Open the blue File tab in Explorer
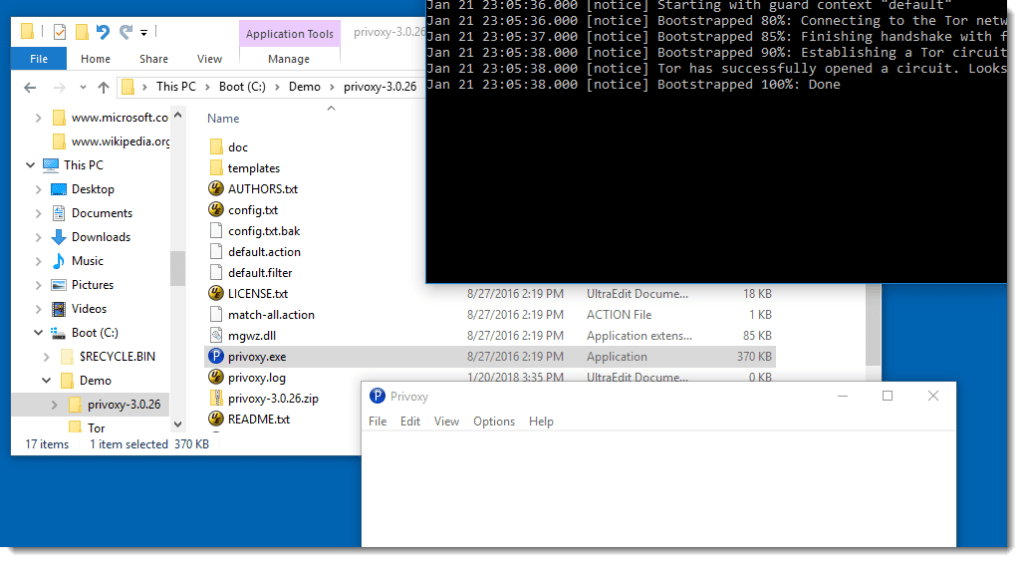Screen dimensions: 1022x562 pyautogui.click(x=39, y=59)
